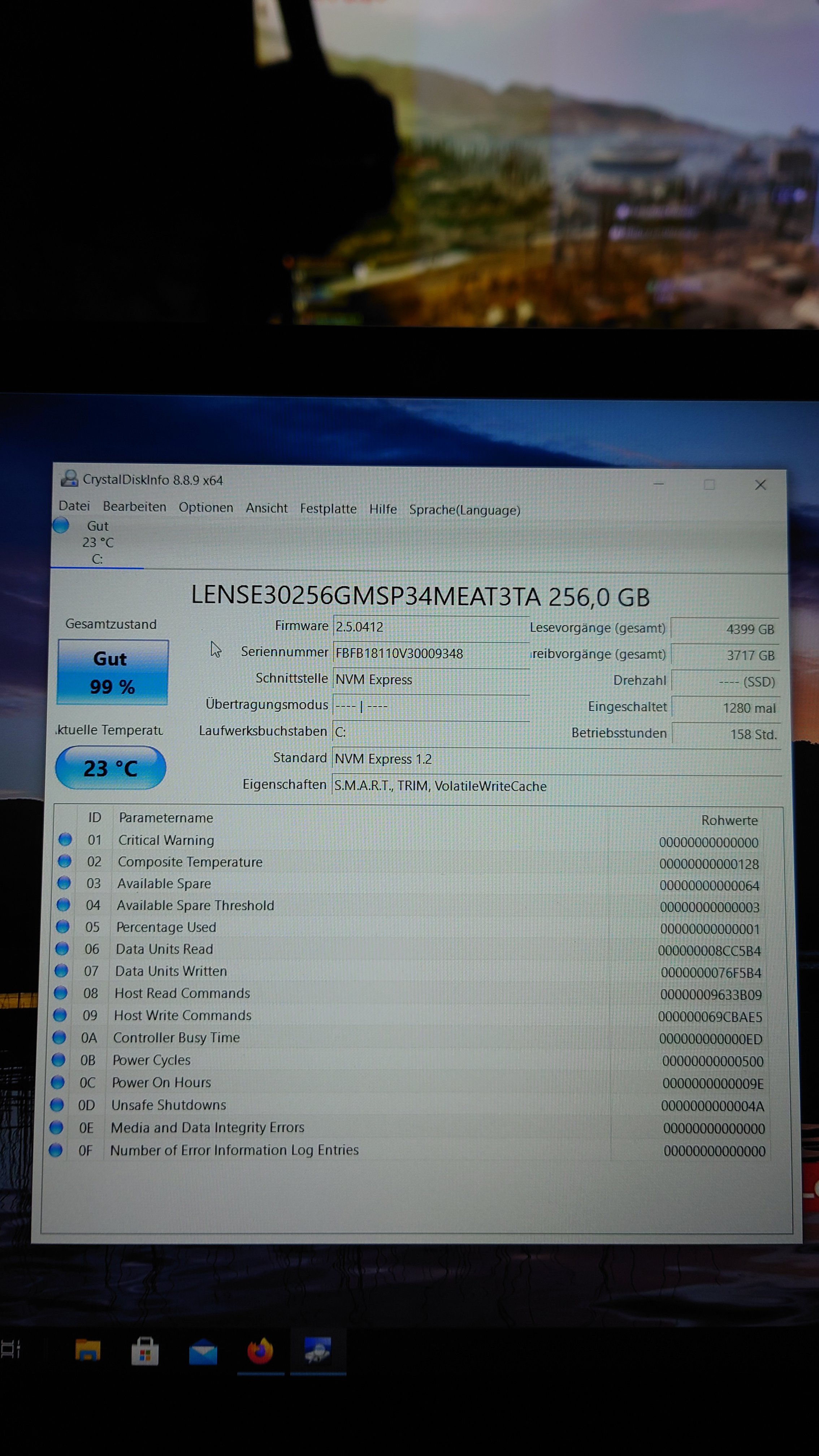Close the CrystalDiskInfo window
Screen dimensions: 819x1456
(760, 485)
